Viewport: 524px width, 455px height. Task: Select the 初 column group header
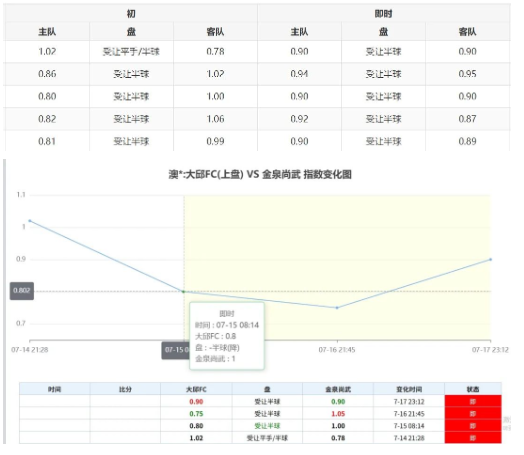[131, 14]
